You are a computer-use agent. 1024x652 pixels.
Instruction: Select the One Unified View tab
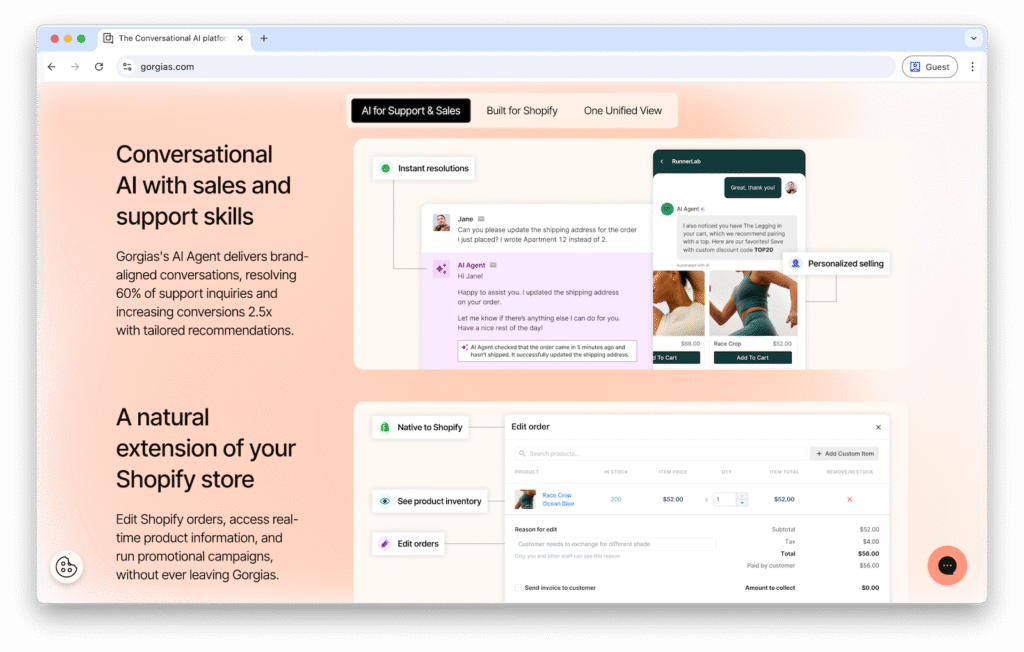[x=622, y=111]
